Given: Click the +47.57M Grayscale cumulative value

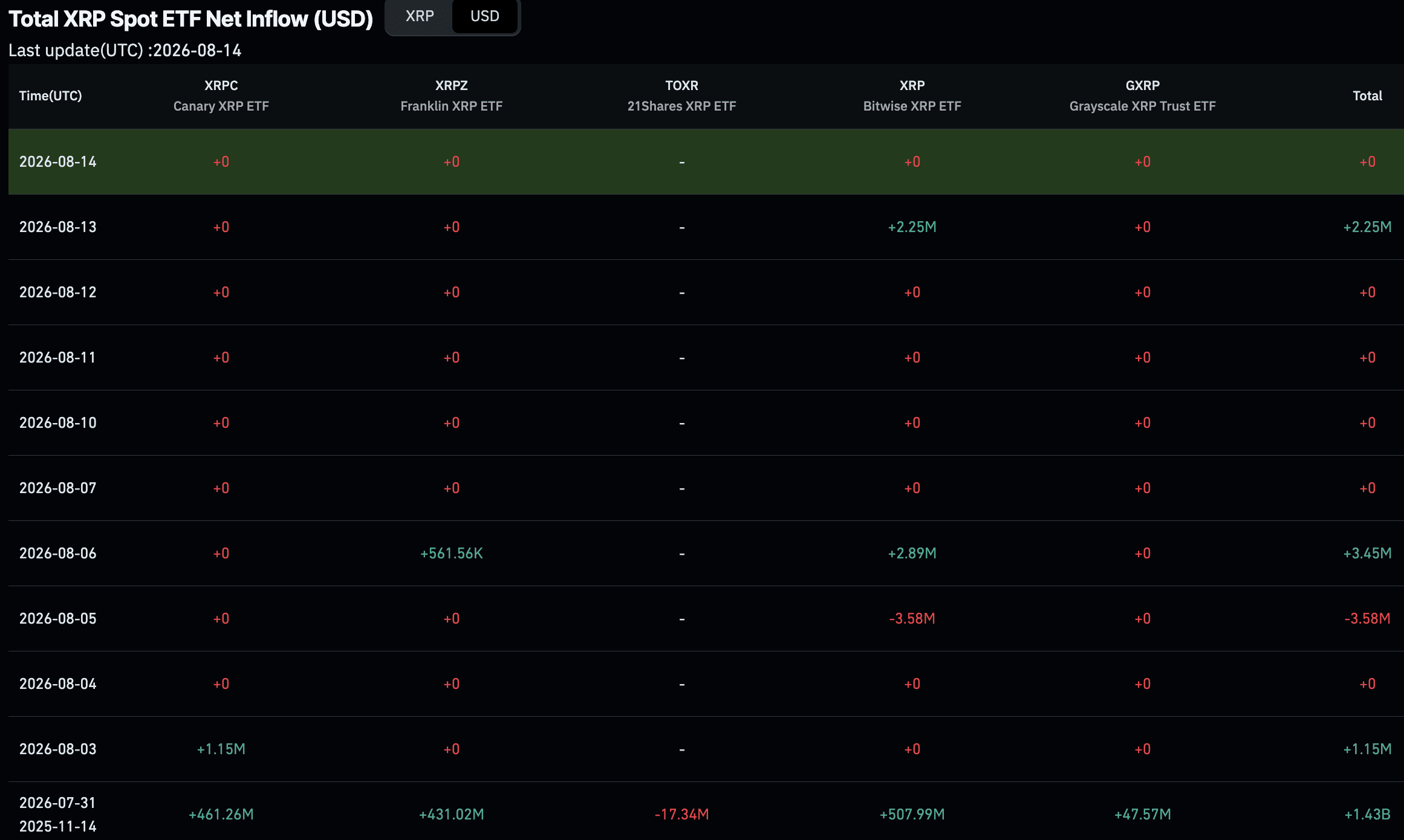Looking at the screenshot, I should (1143, 814).
